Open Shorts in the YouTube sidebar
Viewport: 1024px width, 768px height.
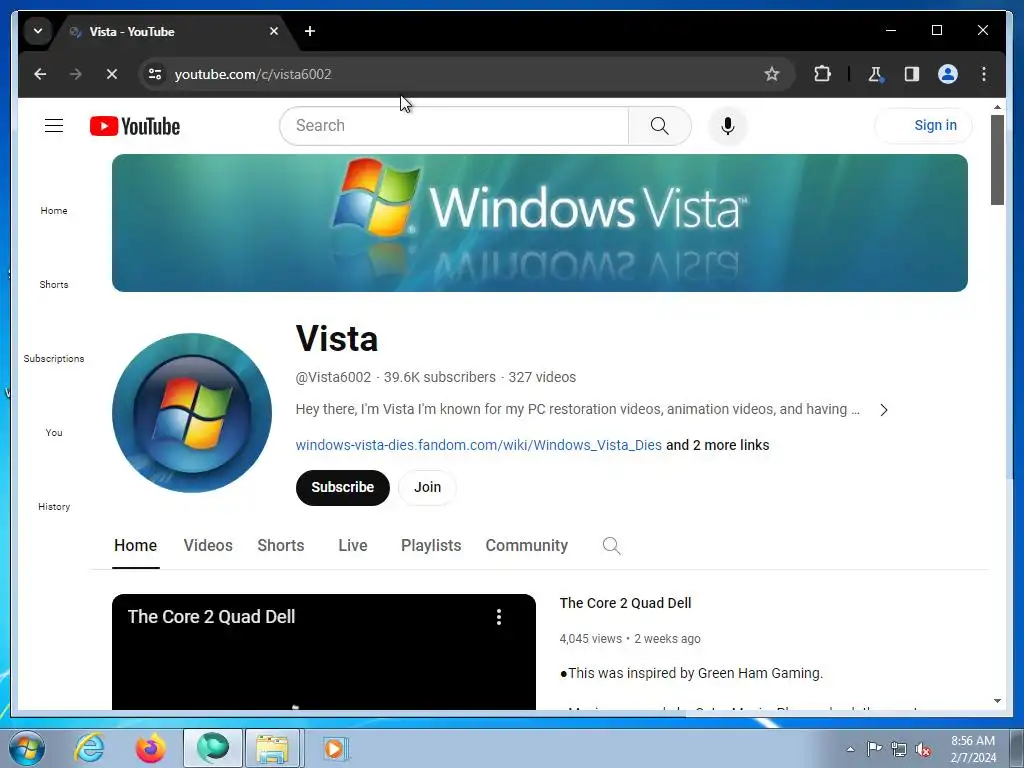coord(54,284)
